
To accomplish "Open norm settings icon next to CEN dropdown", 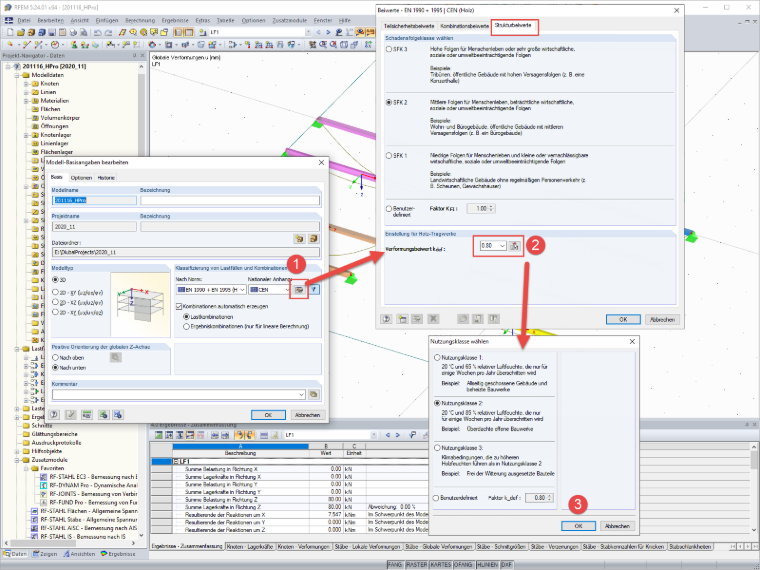I will coord(299,290).
